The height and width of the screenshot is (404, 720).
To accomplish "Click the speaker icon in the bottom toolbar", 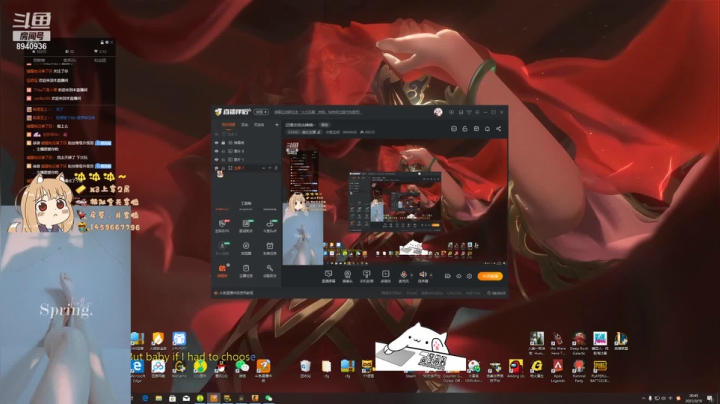I will 422,276.
